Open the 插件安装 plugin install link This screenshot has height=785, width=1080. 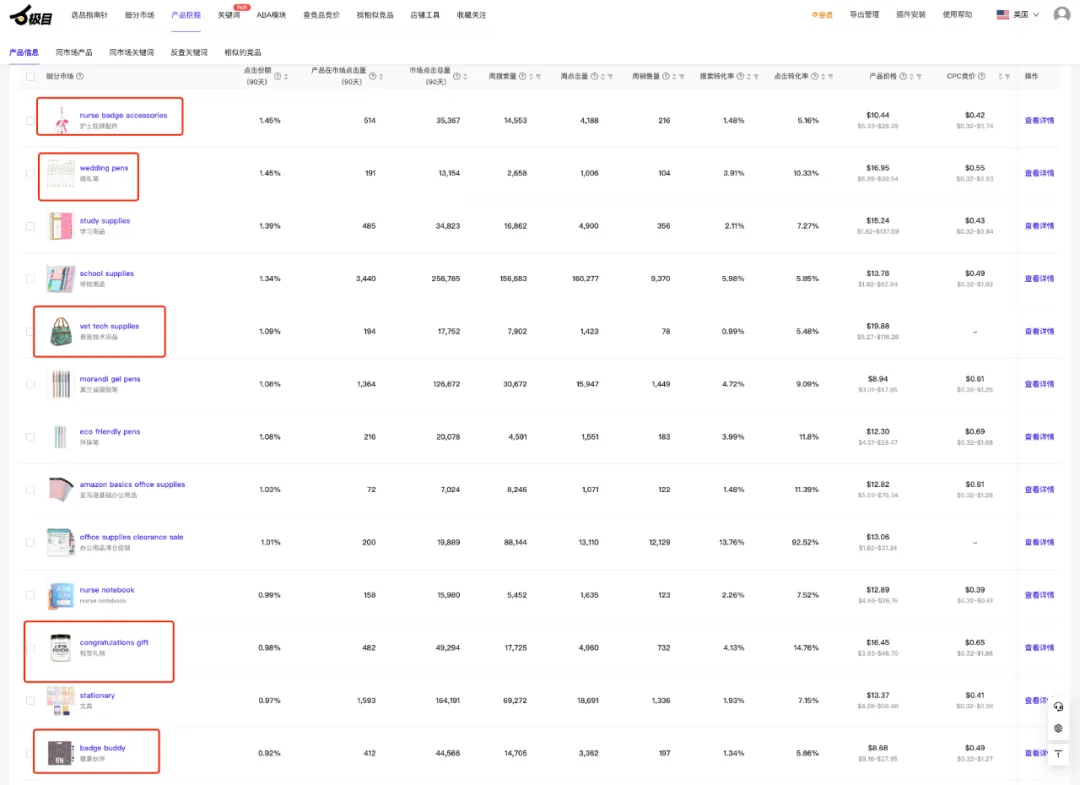(911, 14)
